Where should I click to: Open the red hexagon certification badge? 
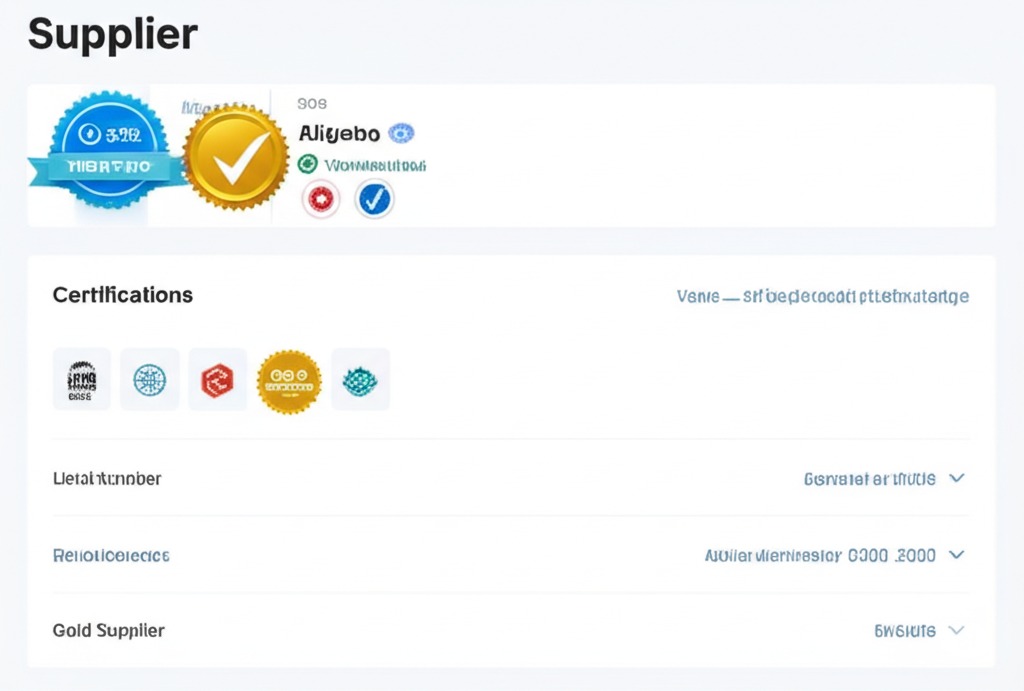pyautogui.click(x=217, y=379)
